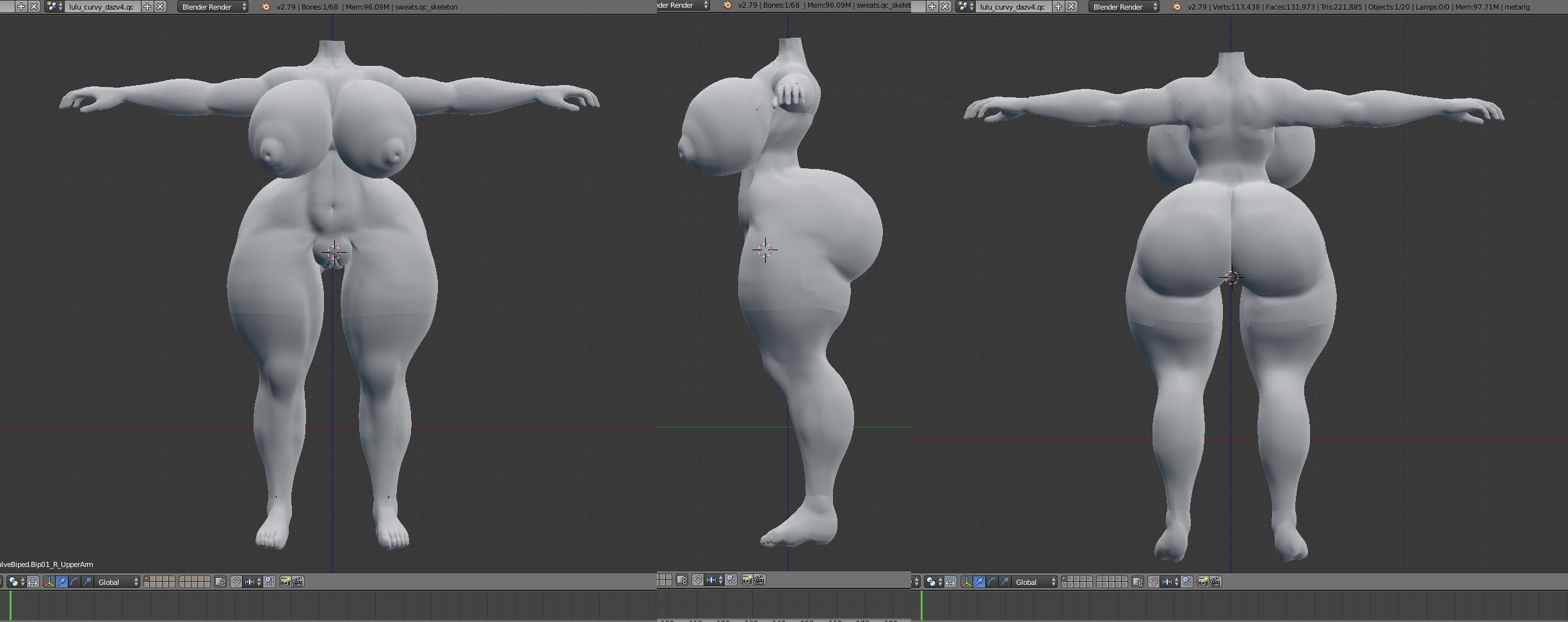Viewport: 1568px width, 622px height.
Task: Enable rotate manipulator in right viewport
Action: click(x=992, y=582)
